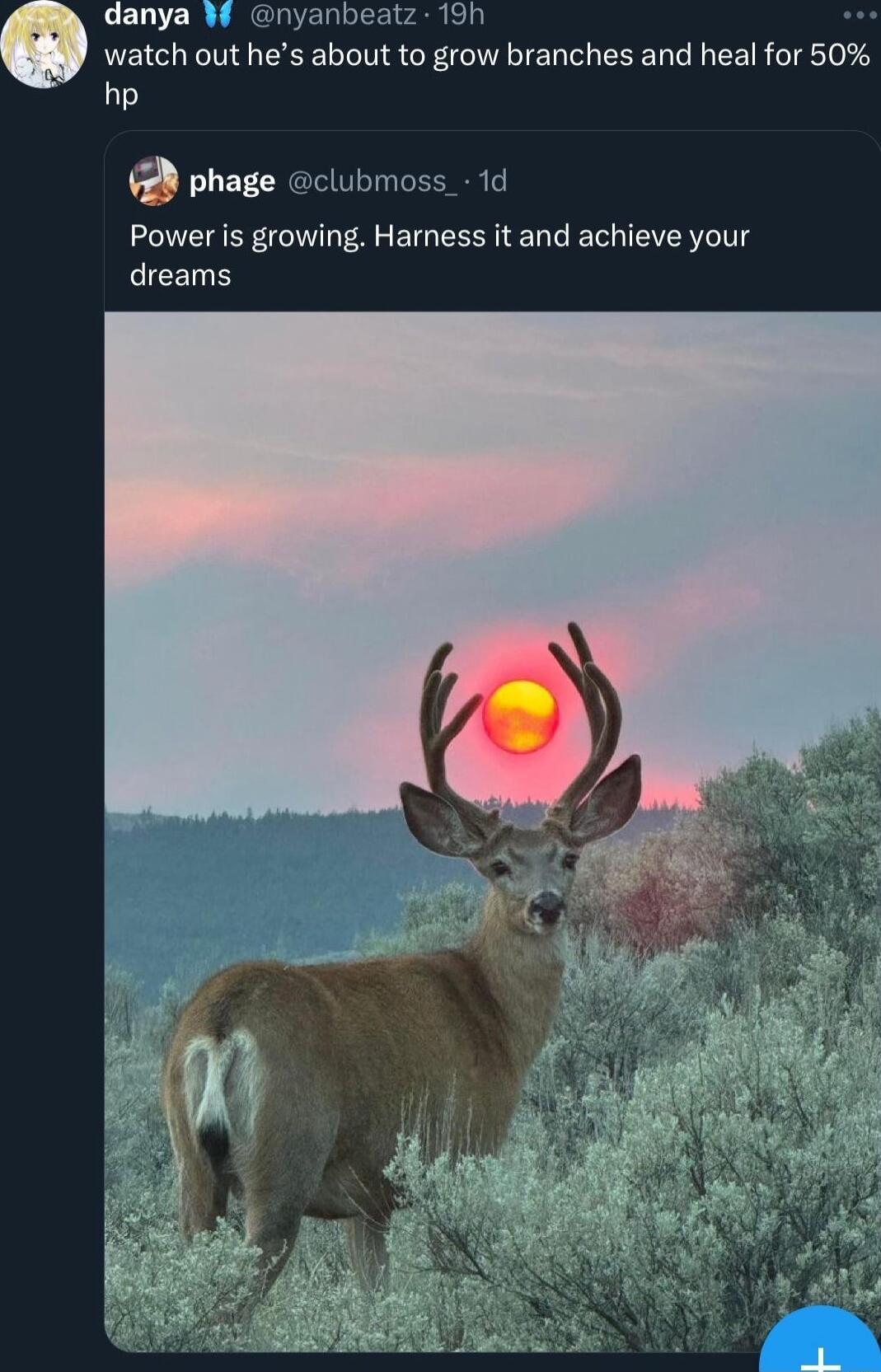Open quoted text 'Power is growing'
Screen dimensions: 881x1372
[x=439, y=255]
